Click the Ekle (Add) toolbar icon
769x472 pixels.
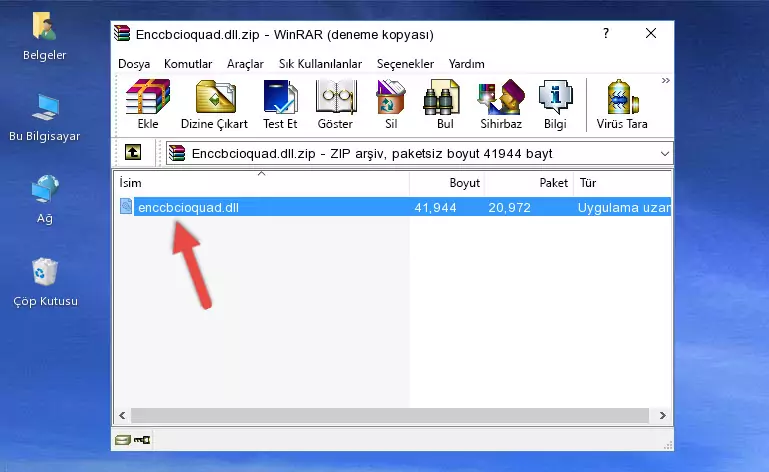[148, 105]
